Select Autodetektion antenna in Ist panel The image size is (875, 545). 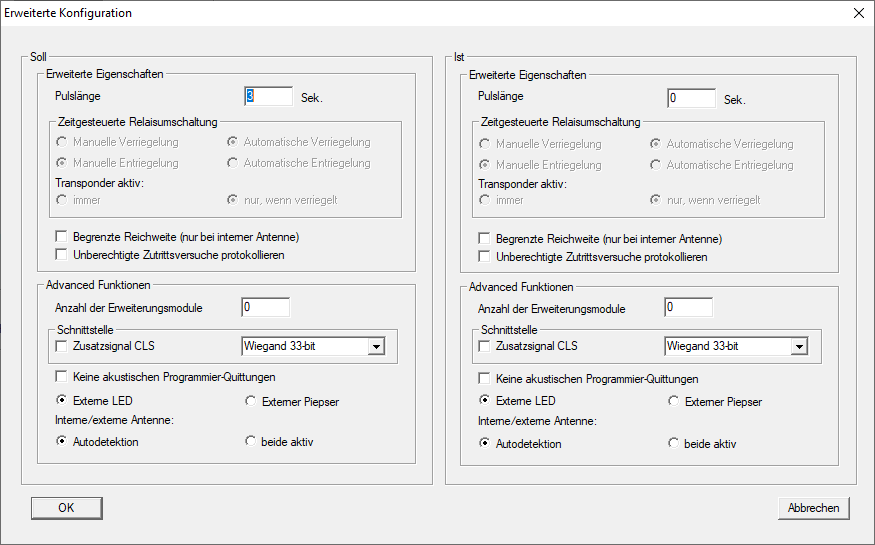[x=486, y=444]
